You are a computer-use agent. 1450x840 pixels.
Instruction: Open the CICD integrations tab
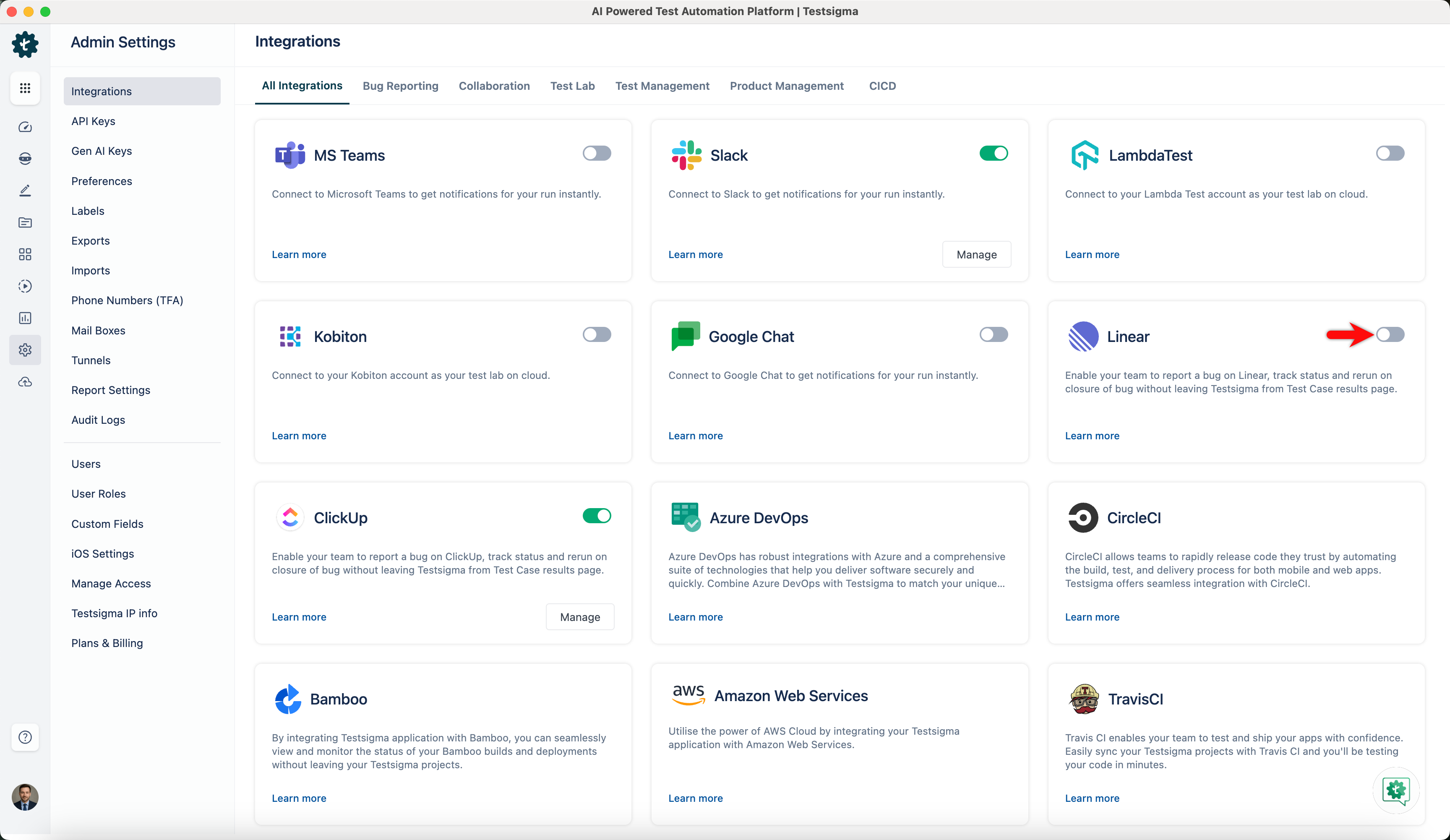click(x=883, y=86)
